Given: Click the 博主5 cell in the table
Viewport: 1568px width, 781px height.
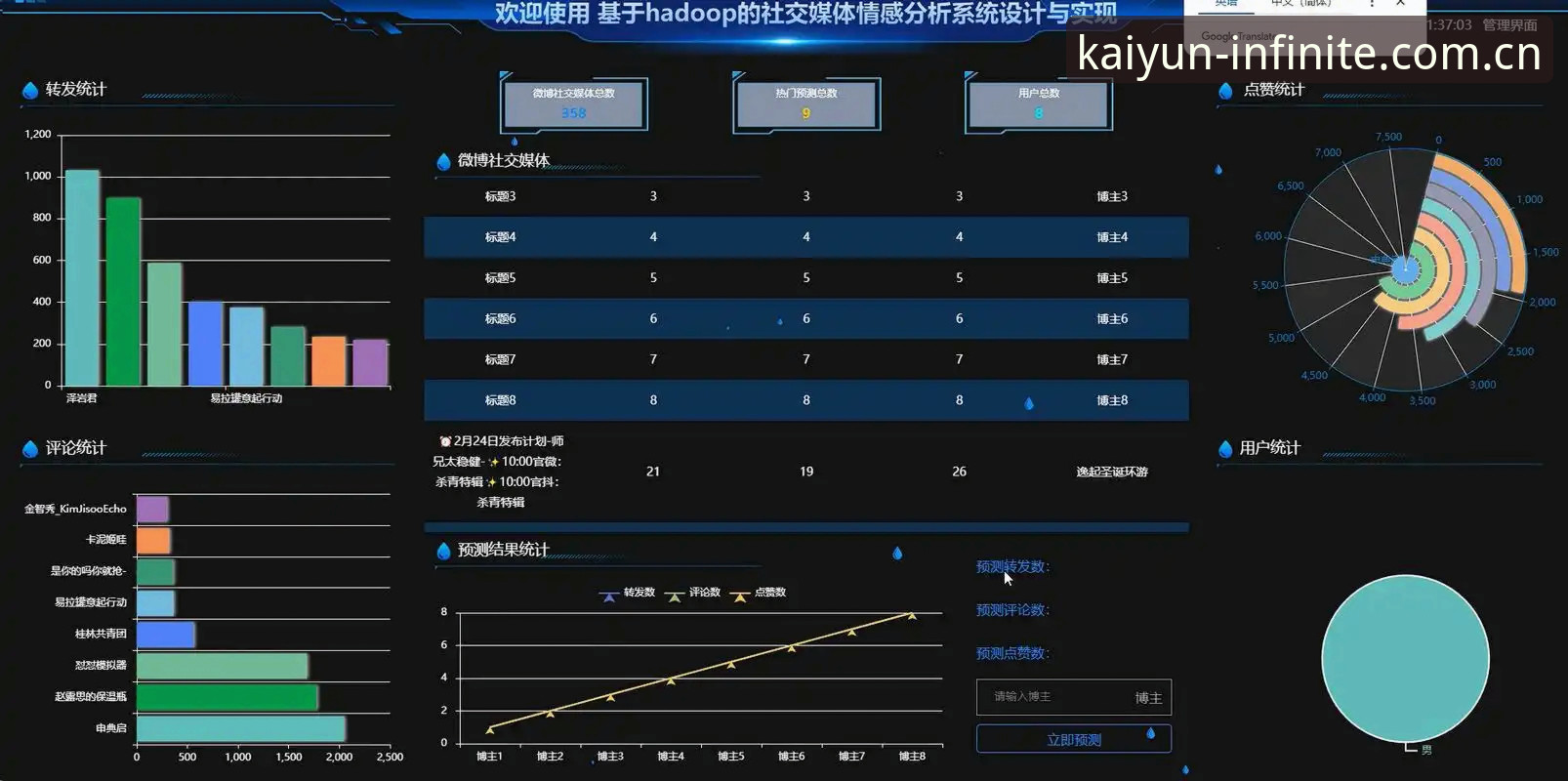Looking at the screenshot, I should (1112, 278).
